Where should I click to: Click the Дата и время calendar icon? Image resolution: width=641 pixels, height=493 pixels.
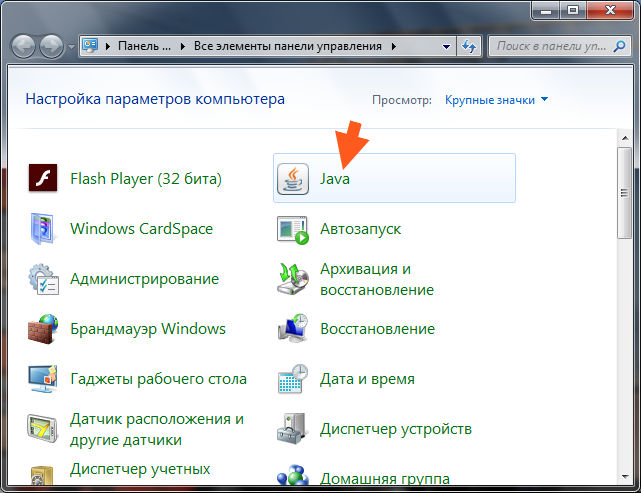(293, 379)
